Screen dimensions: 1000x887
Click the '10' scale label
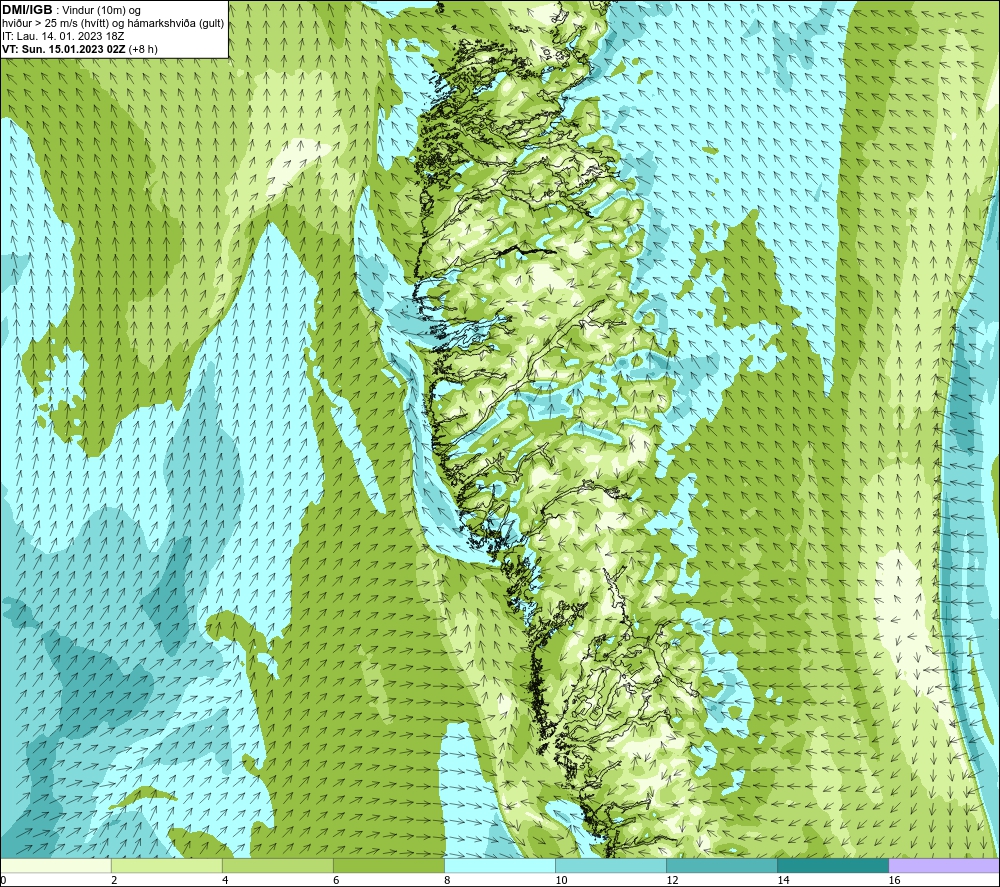(561, 880)
